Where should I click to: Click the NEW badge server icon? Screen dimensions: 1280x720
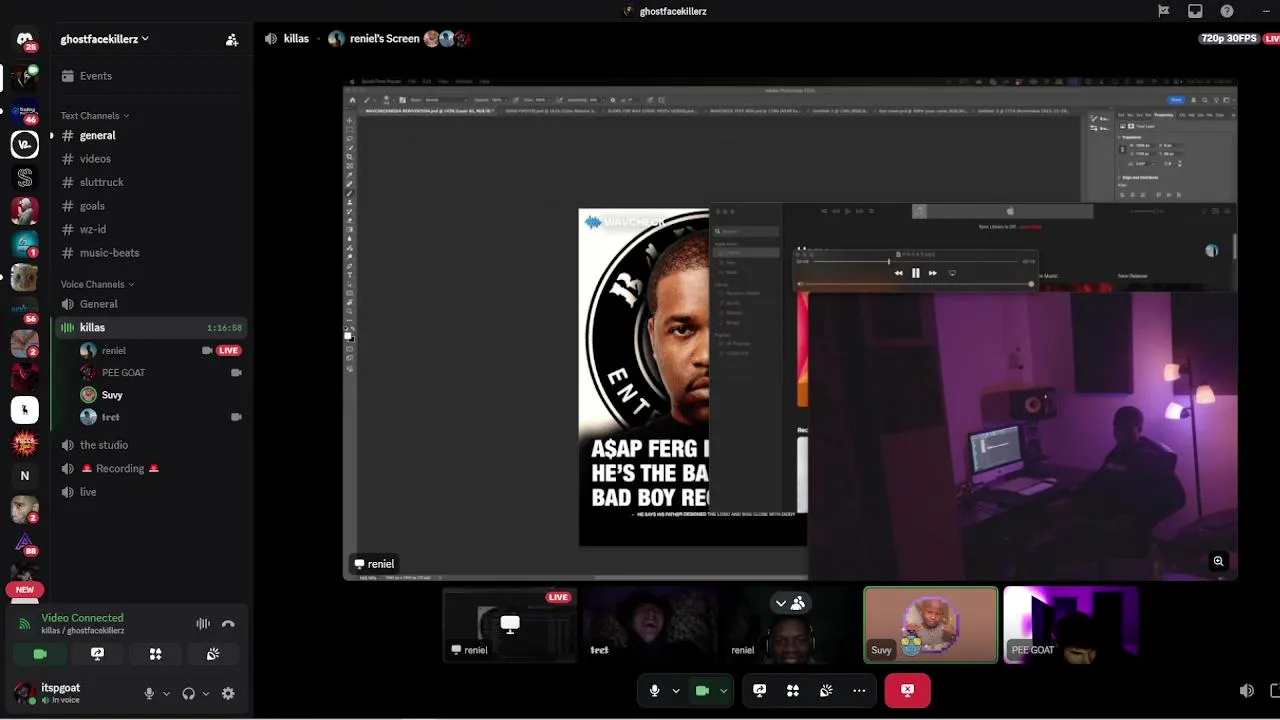tap(25, 590)
